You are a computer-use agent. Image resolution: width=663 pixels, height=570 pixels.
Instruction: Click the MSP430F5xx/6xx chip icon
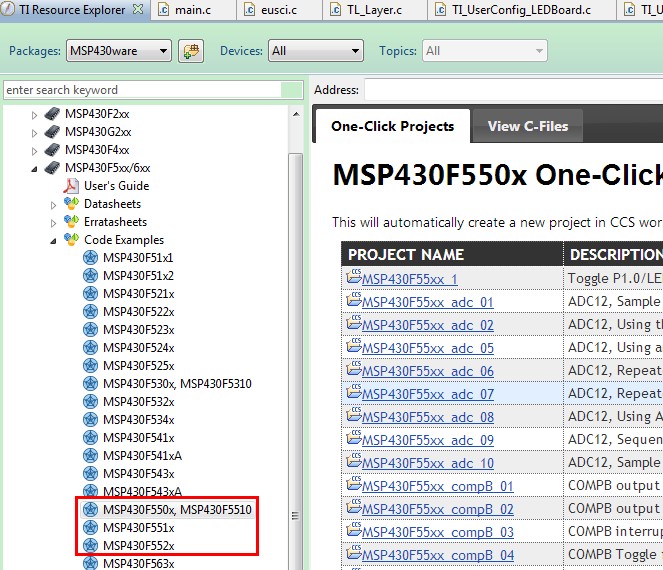pos(52,168)
